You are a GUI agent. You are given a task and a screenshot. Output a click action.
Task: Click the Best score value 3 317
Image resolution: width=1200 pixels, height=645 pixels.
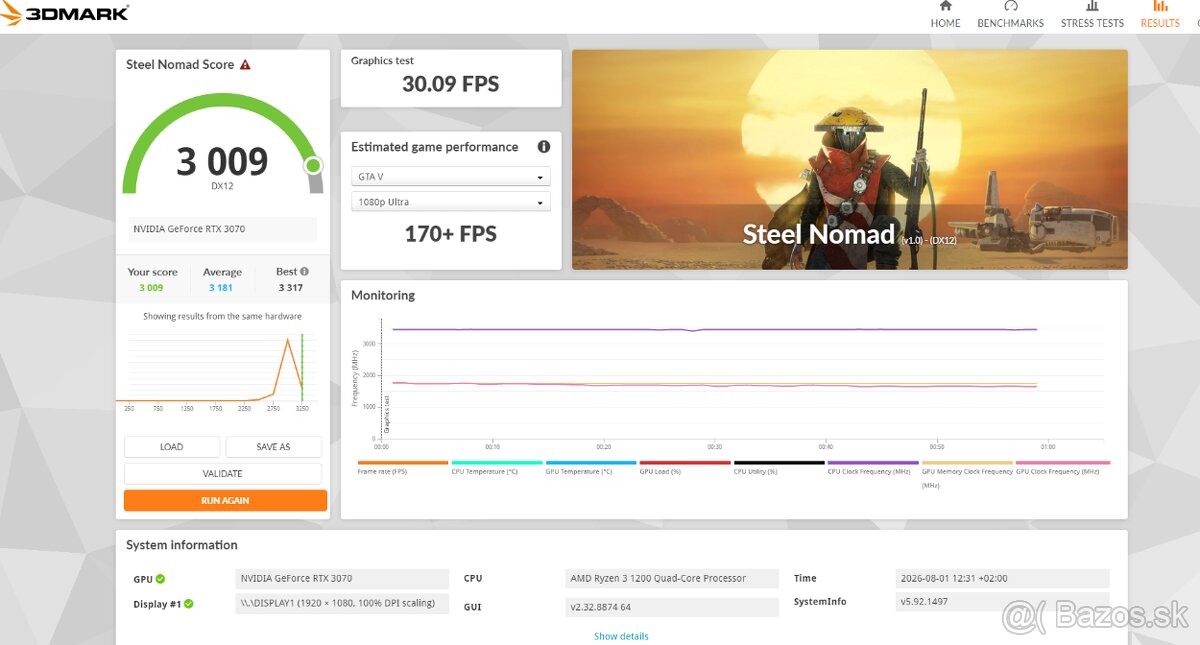(291, 288)
